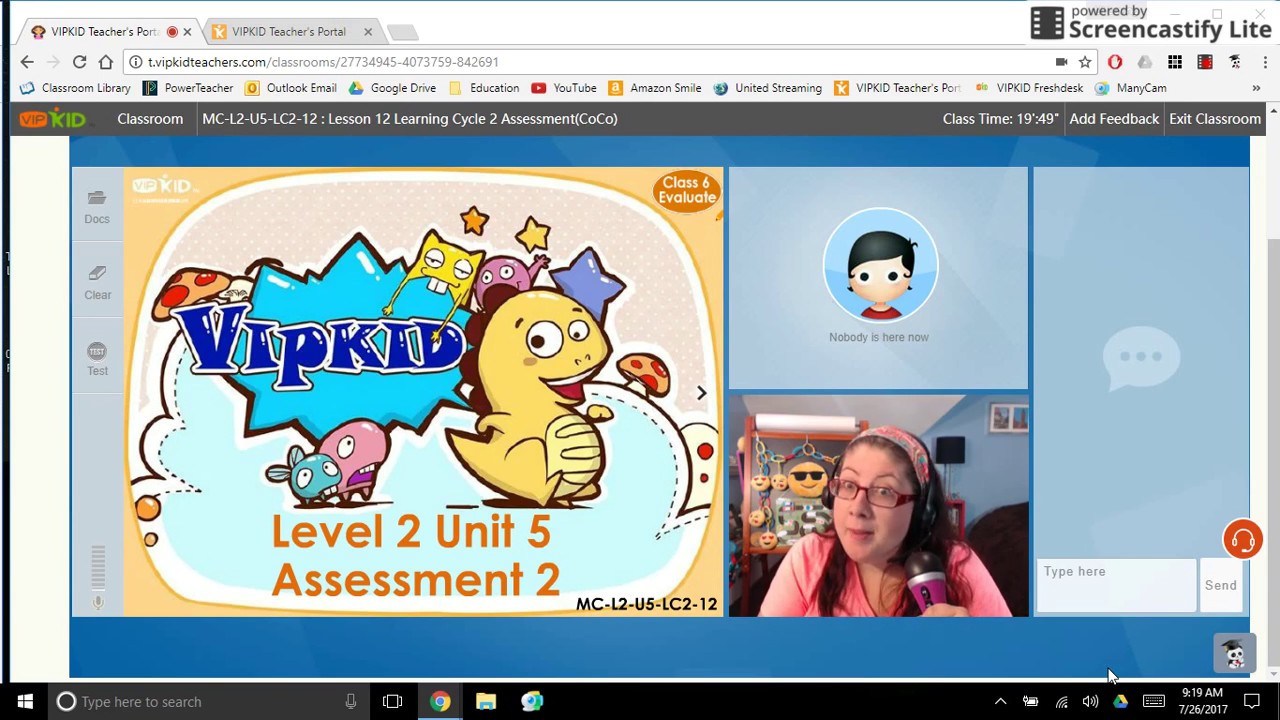
Task: Open Windows Start menu
Action: pyautogui.click(x=24, y=701)
